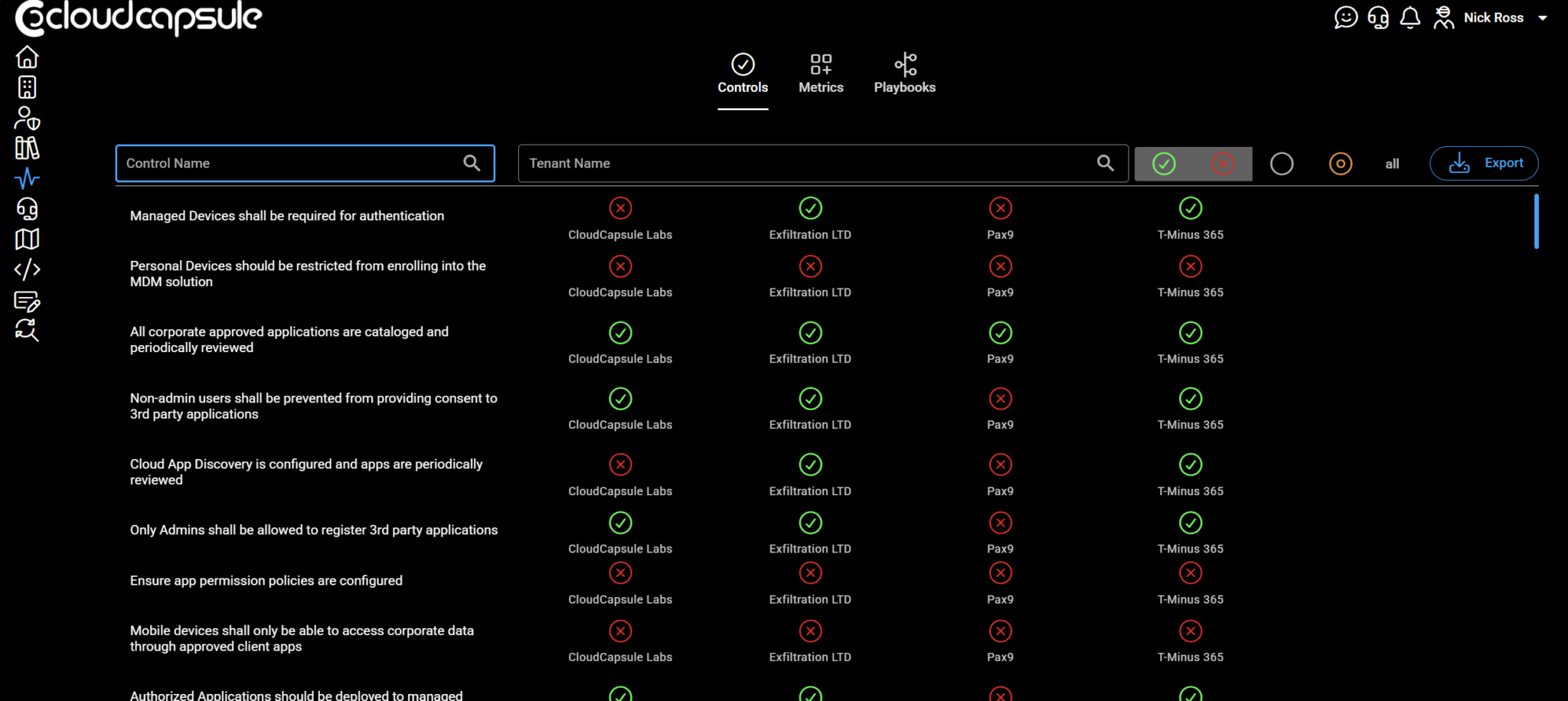
Task: Expand the Nick Ross account dropdown
Action: click(1543, 18)
